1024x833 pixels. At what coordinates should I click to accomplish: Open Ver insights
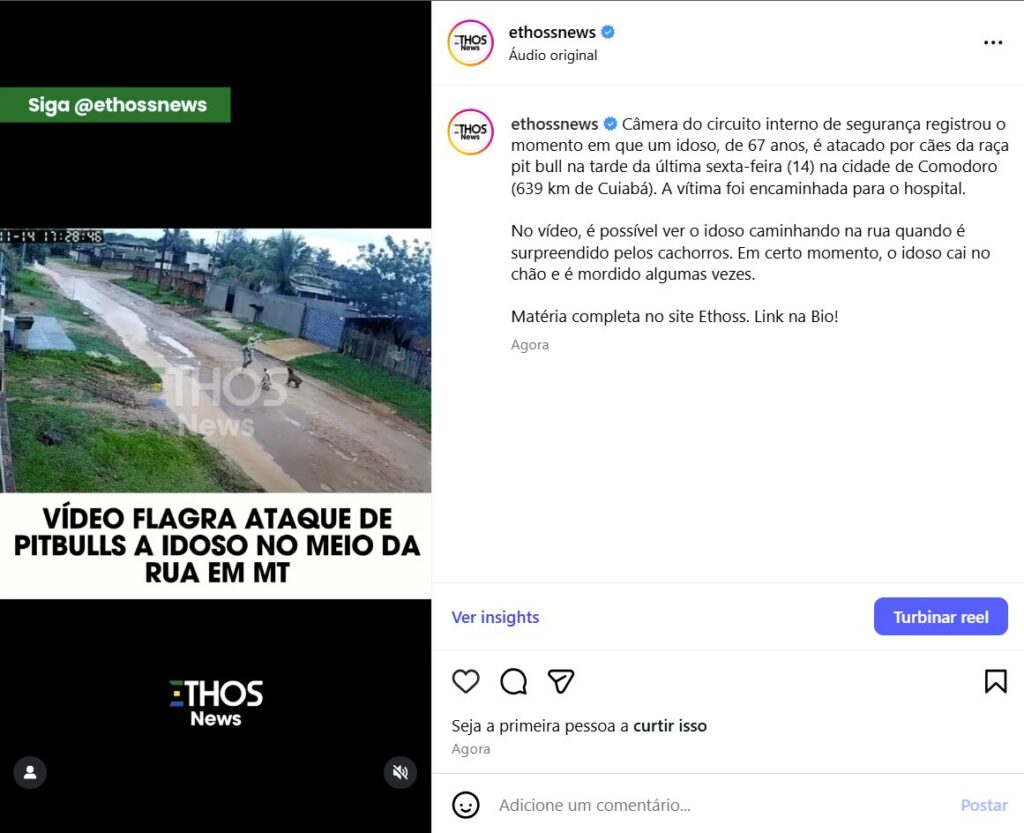[495, 617]
